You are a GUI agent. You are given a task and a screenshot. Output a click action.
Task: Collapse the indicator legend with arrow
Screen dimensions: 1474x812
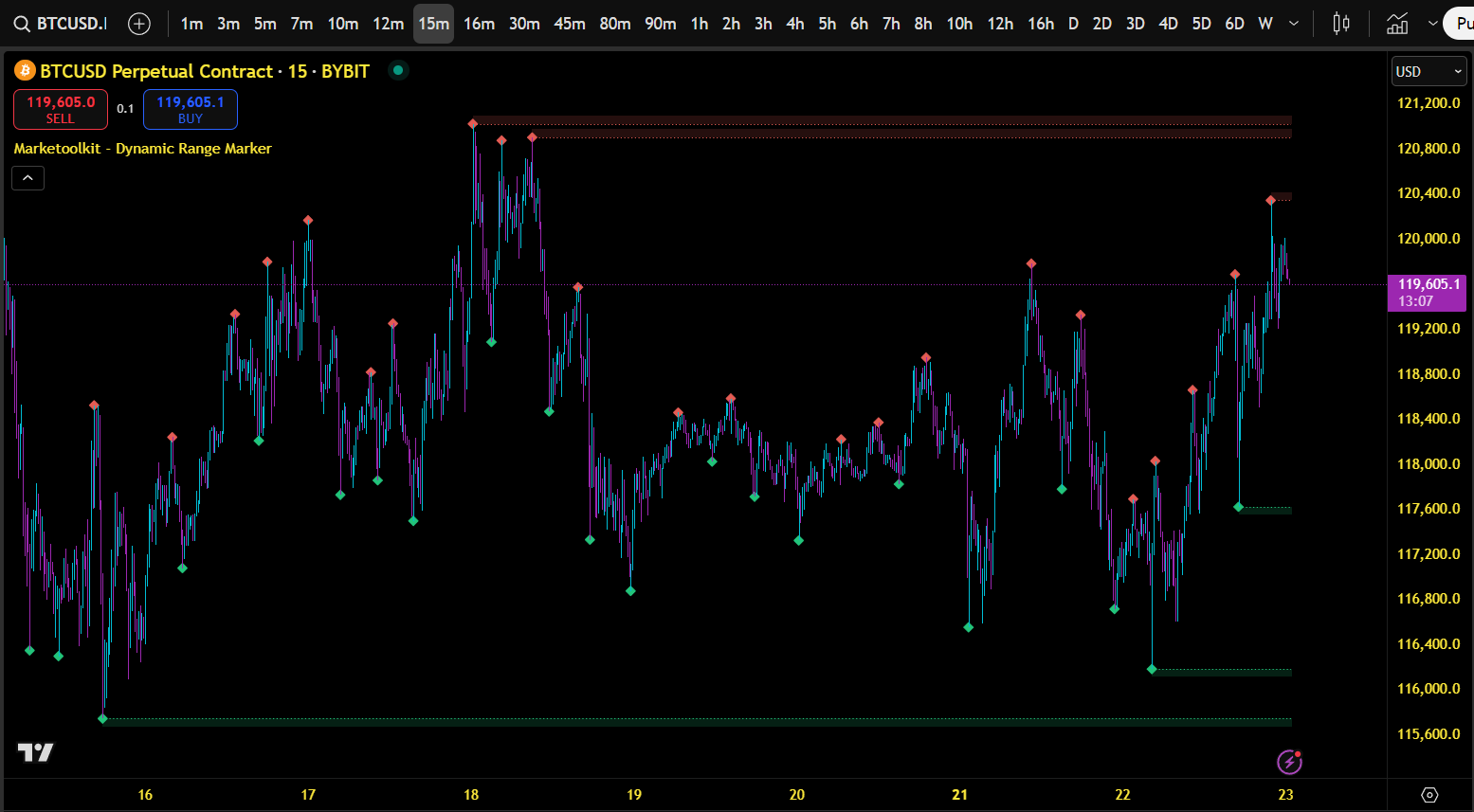pos(27,178)
